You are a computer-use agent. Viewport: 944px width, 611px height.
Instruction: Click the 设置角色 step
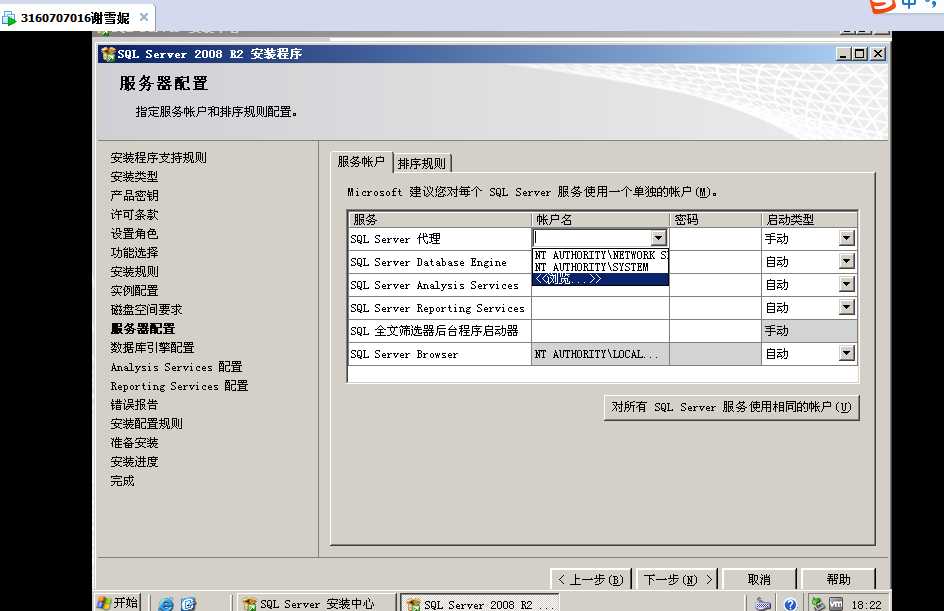[134, 234]
